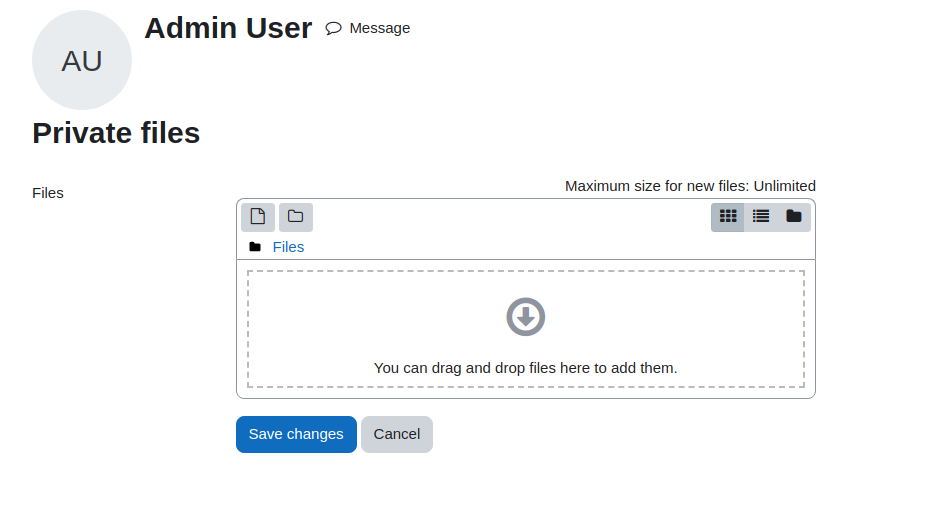Click the Files field label
Image resolution: width=933 pixels, height=505 pixels.
(48, 193)
